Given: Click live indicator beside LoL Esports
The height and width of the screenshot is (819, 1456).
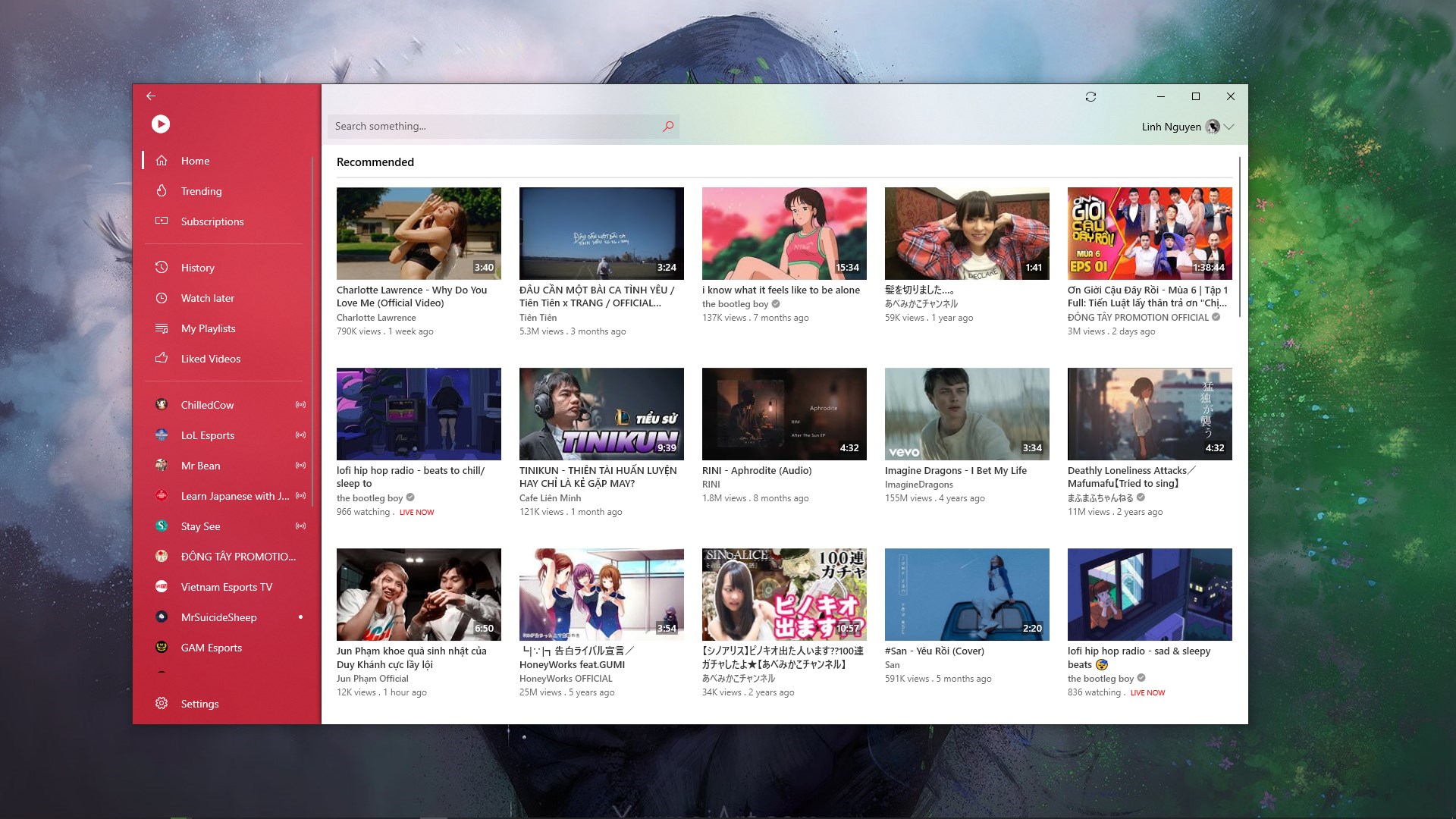Looking at the screenshot, I should (300, 435).
